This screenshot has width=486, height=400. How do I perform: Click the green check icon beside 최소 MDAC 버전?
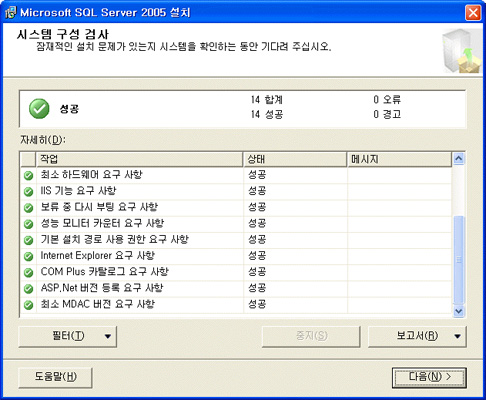pos(29,305)
